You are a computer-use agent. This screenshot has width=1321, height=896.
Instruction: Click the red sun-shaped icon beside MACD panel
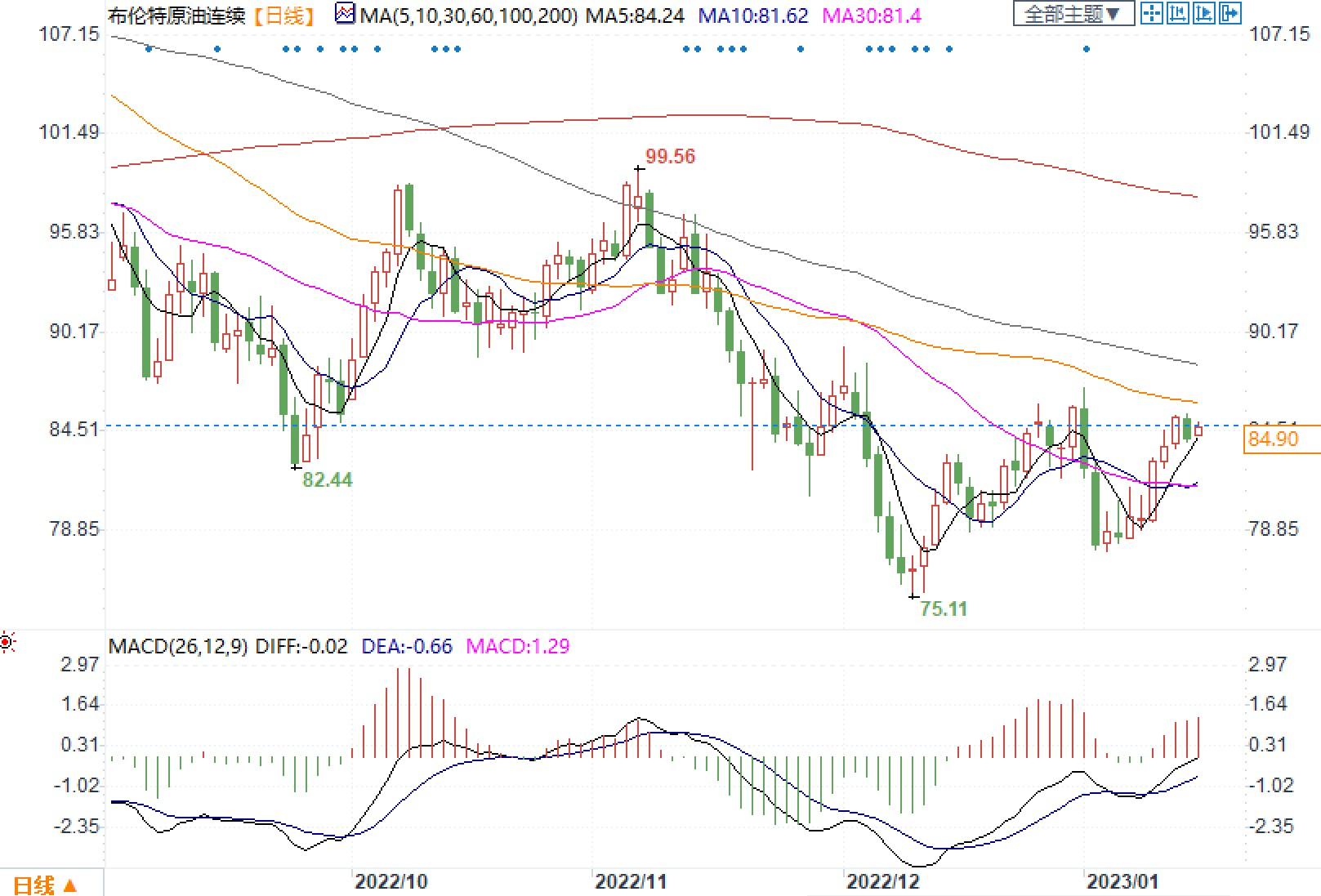pyautogui.click(x=7, y=643)
